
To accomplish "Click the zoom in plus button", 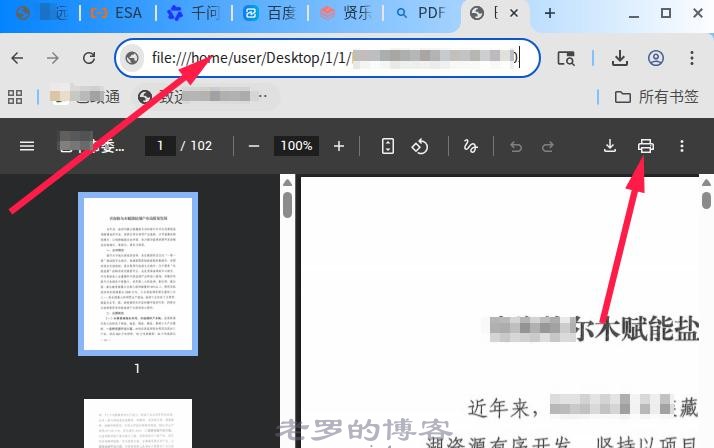I will [x=339, y=146].
